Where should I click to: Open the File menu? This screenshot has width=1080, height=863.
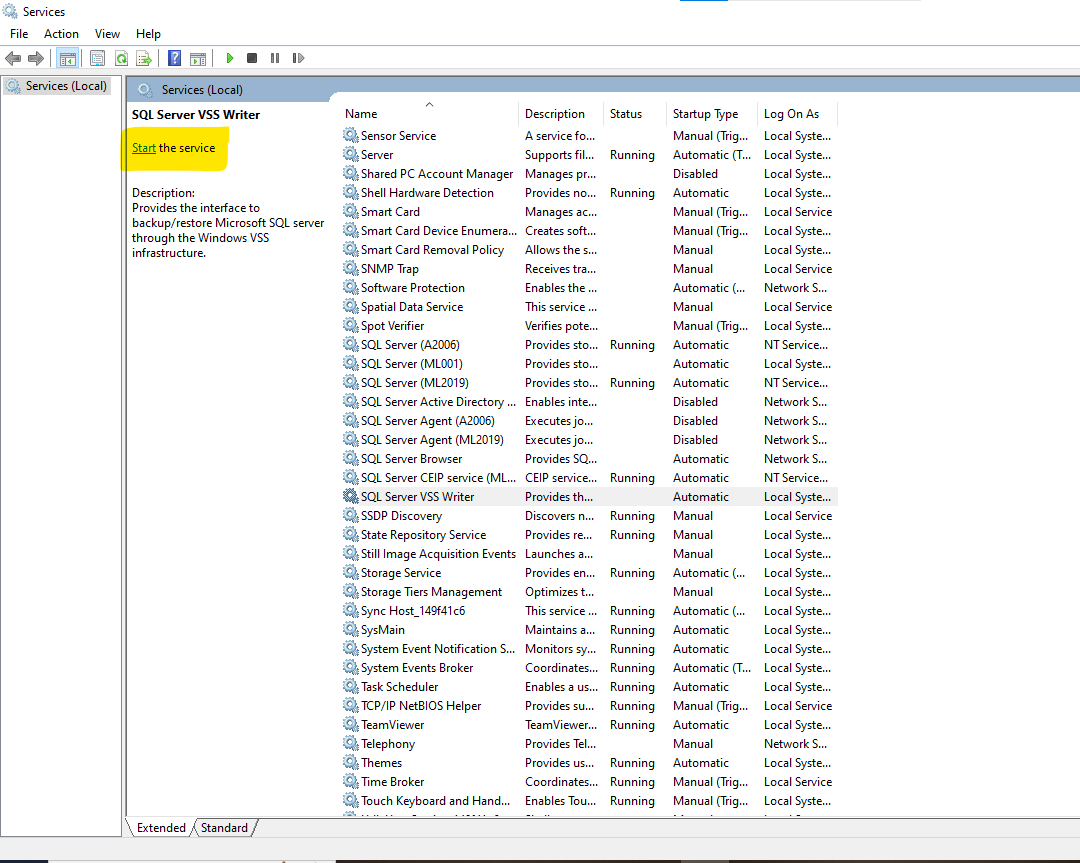tap(19, 34)
